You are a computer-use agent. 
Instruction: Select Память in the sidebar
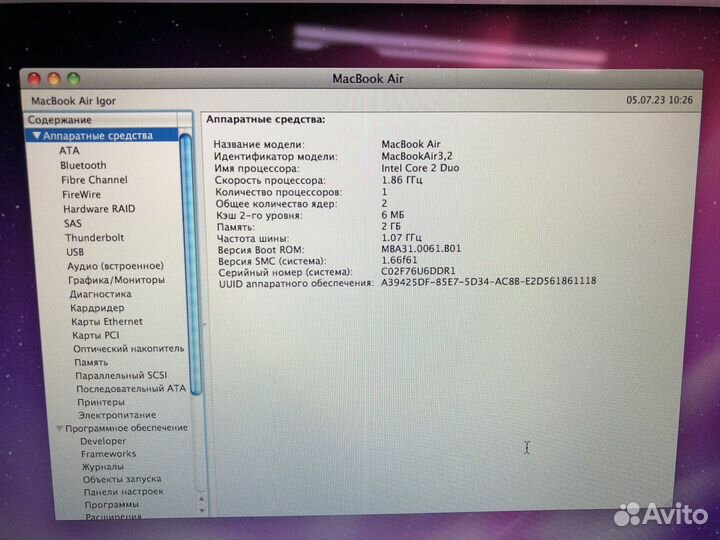tap(91, 363)
